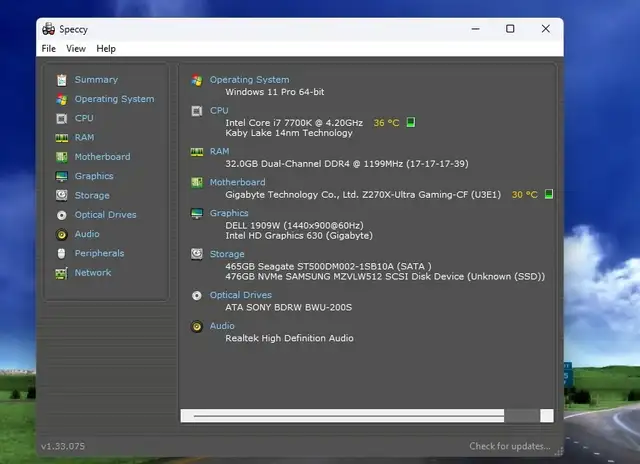Click the CPU heading link in the summary
This screenshot has height=464, width=640.
coord(219,111)
